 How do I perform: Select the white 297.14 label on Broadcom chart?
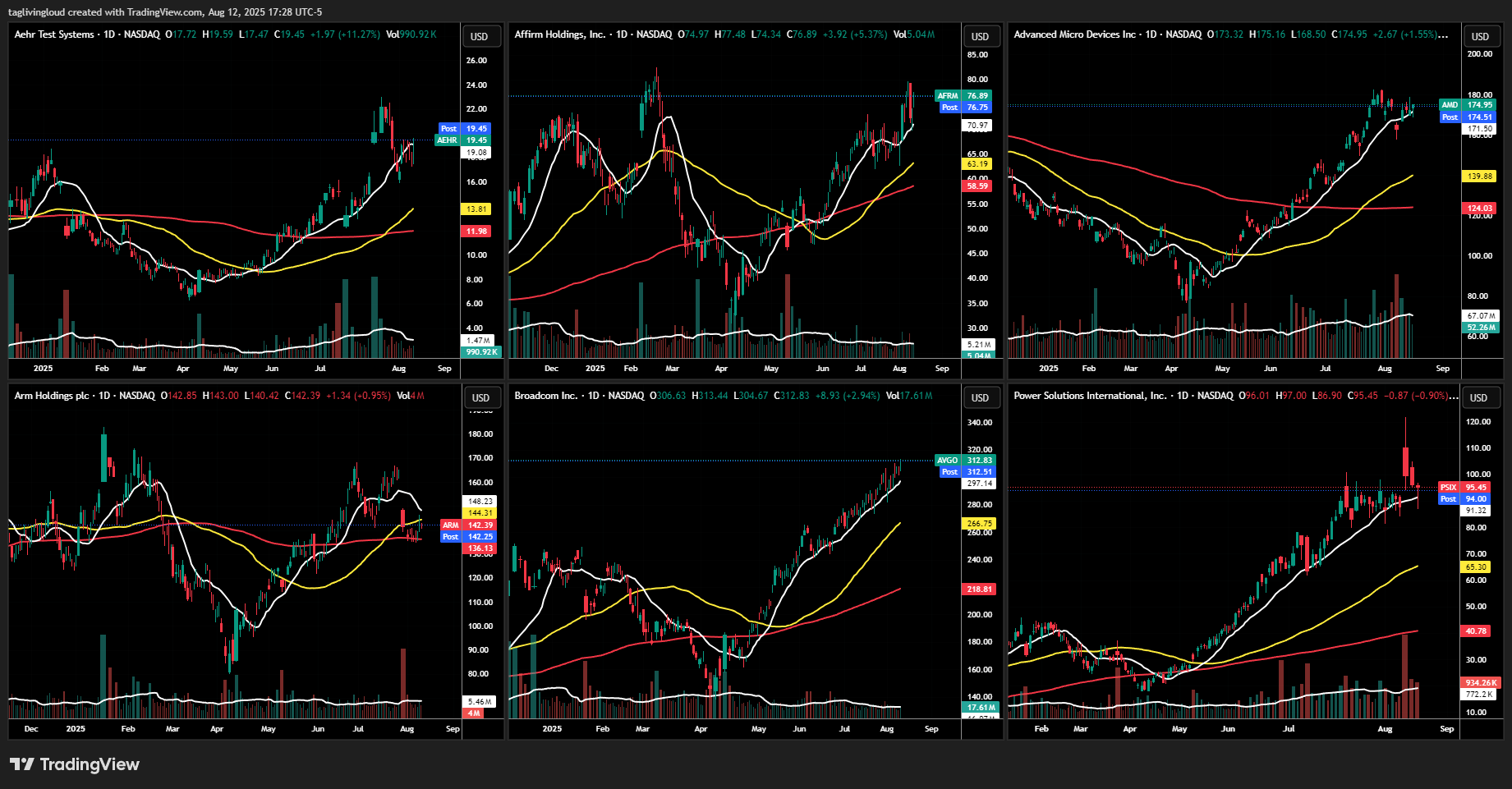pos(980,484)
